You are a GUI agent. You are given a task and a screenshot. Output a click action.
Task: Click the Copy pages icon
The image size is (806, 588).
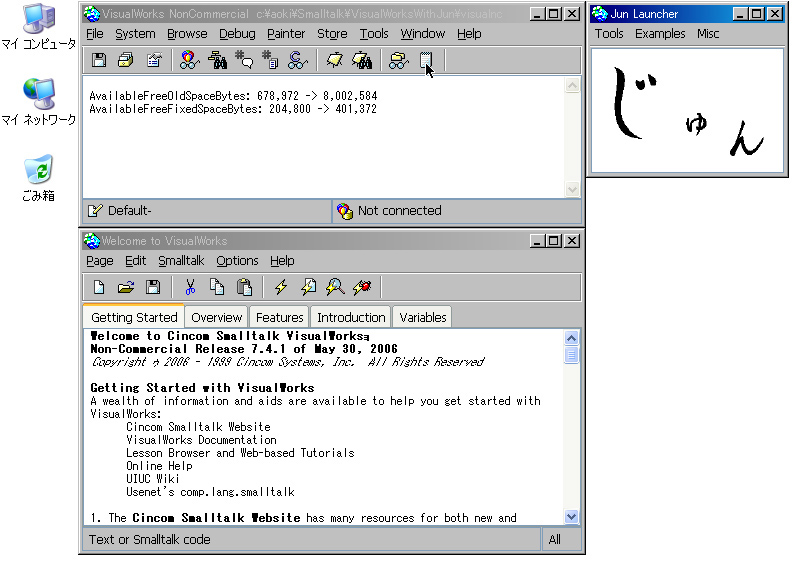[217, 287]
